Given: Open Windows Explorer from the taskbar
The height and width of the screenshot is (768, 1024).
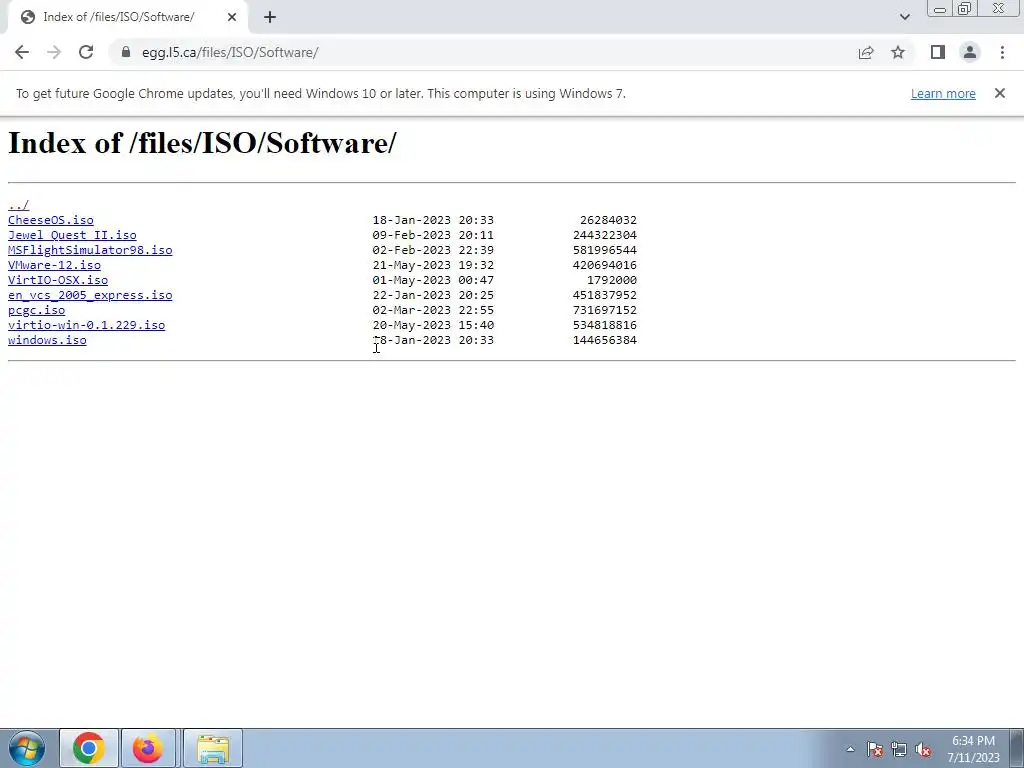Looking at the screenshot, I should (x=213, y=748).
